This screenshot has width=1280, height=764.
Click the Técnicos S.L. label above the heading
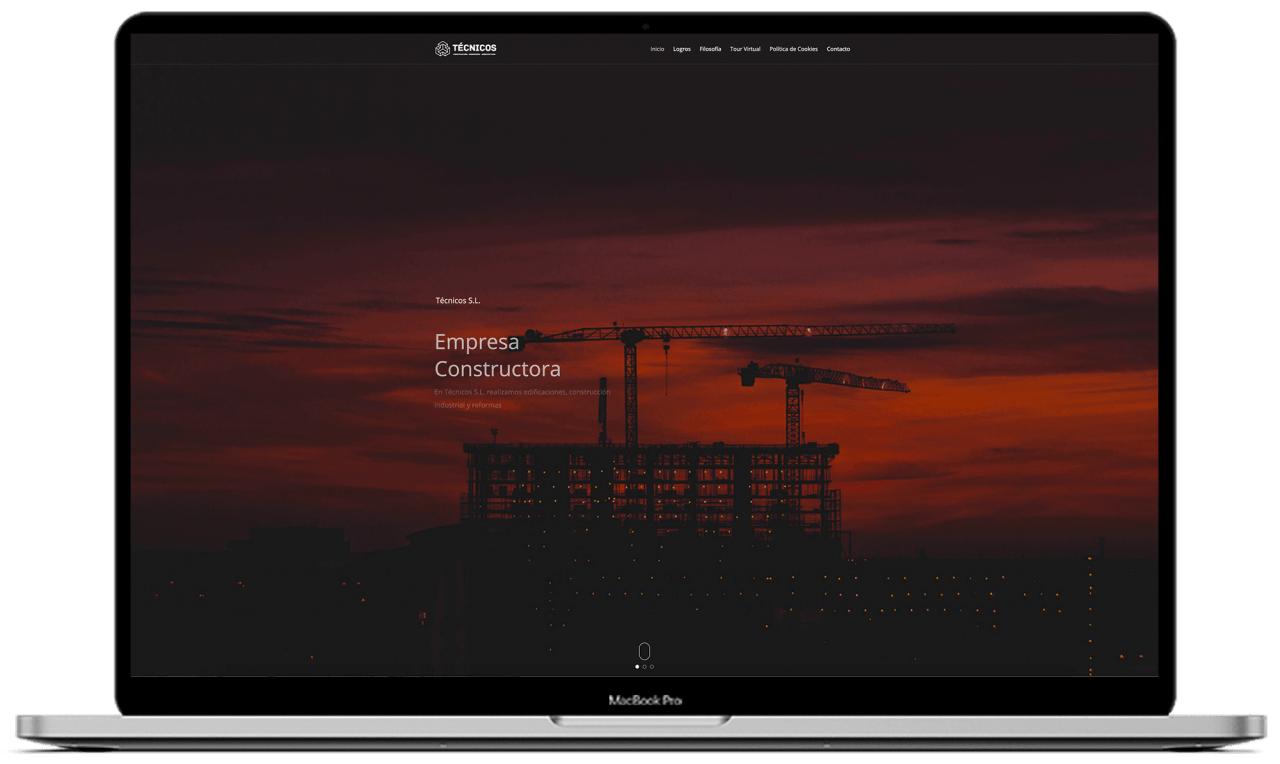(x=458, y=300)
